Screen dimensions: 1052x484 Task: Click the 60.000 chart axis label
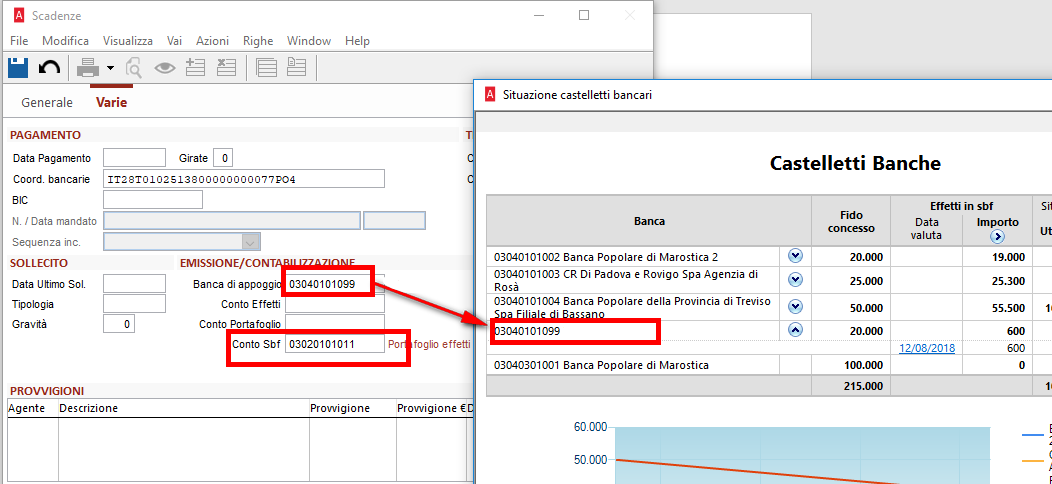[x=591, y=427]
